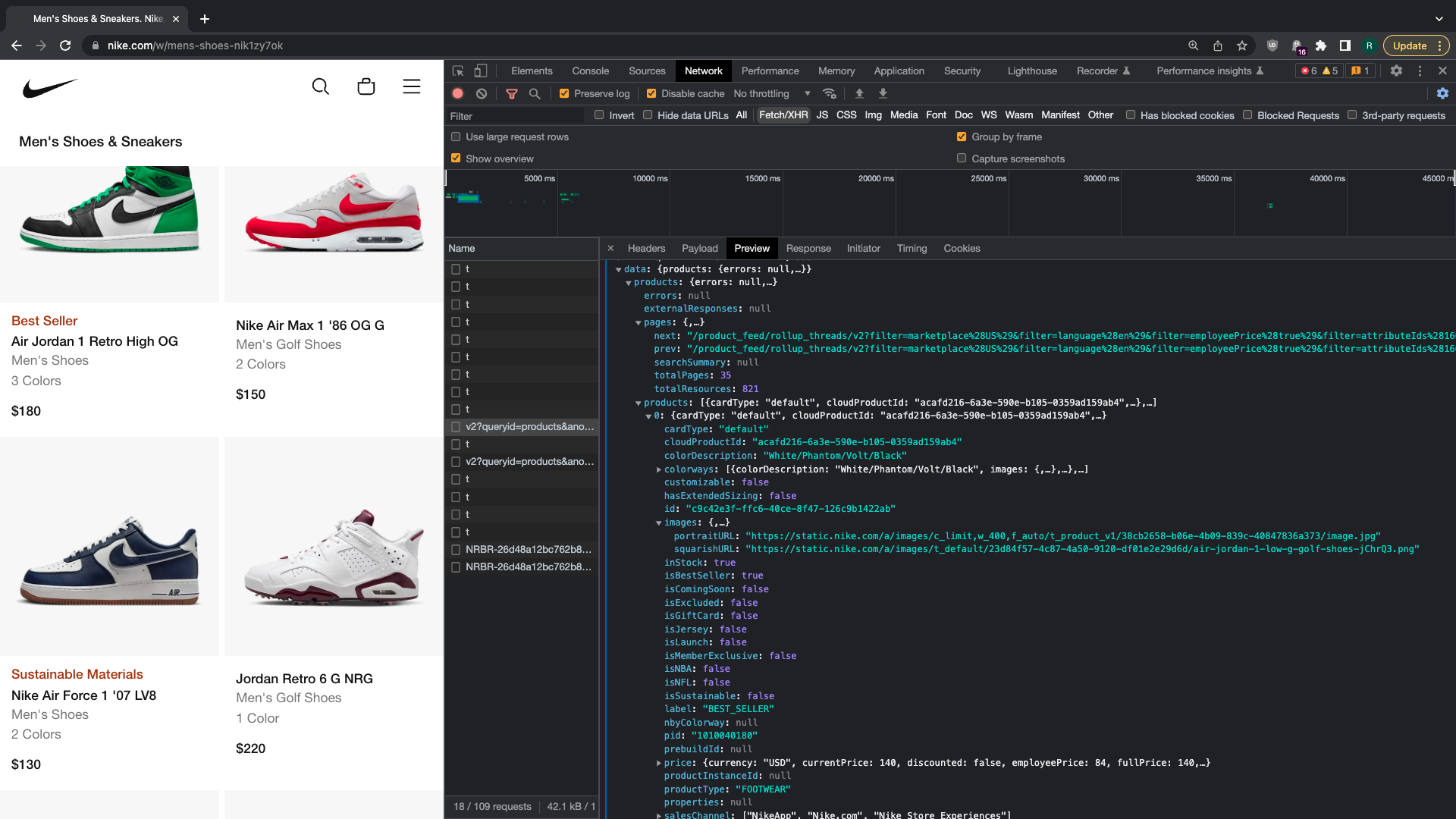Open the Headers tab of the request
This screenshot has width=1456, height=819.
click(646, 248)
